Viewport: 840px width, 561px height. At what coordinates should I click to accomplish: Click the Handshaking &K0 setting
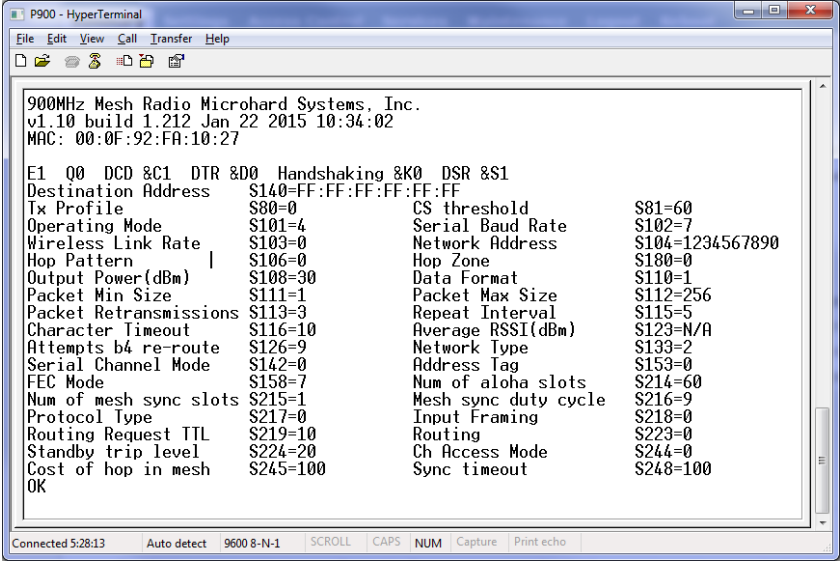[x=350, y=174]
